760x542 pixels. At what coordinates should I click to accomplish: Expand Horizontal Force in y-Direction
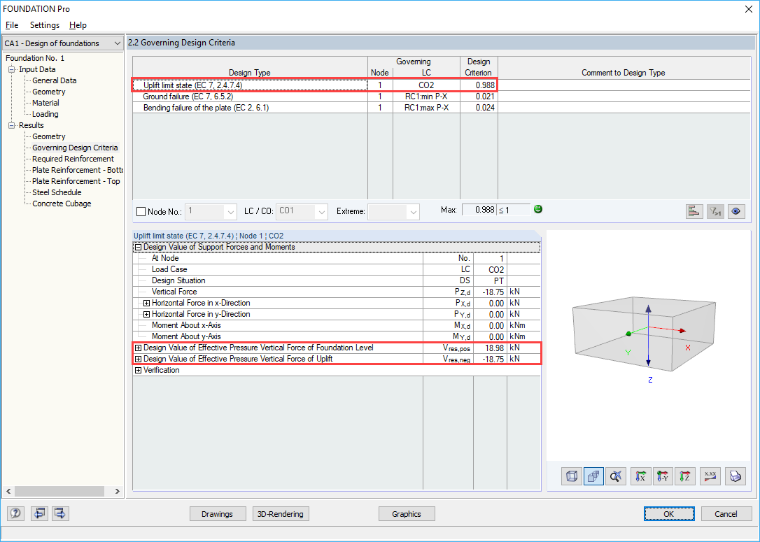(x=146, y=314)
